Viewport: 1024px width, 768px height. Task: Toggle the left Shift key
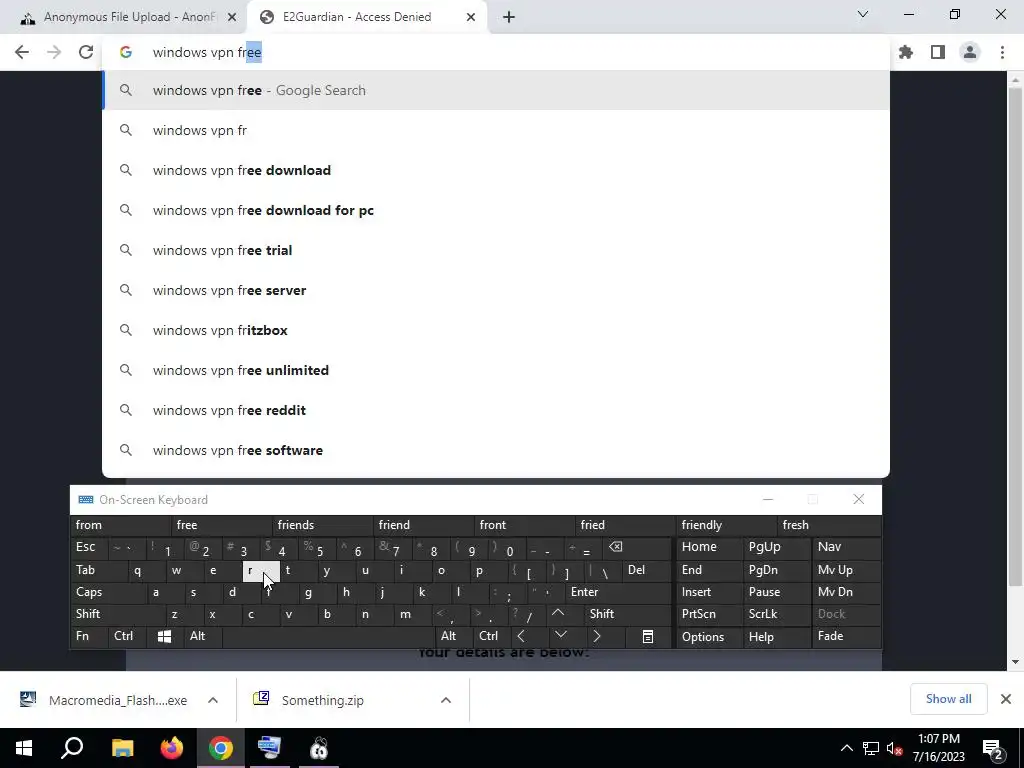tap(117, 614)
